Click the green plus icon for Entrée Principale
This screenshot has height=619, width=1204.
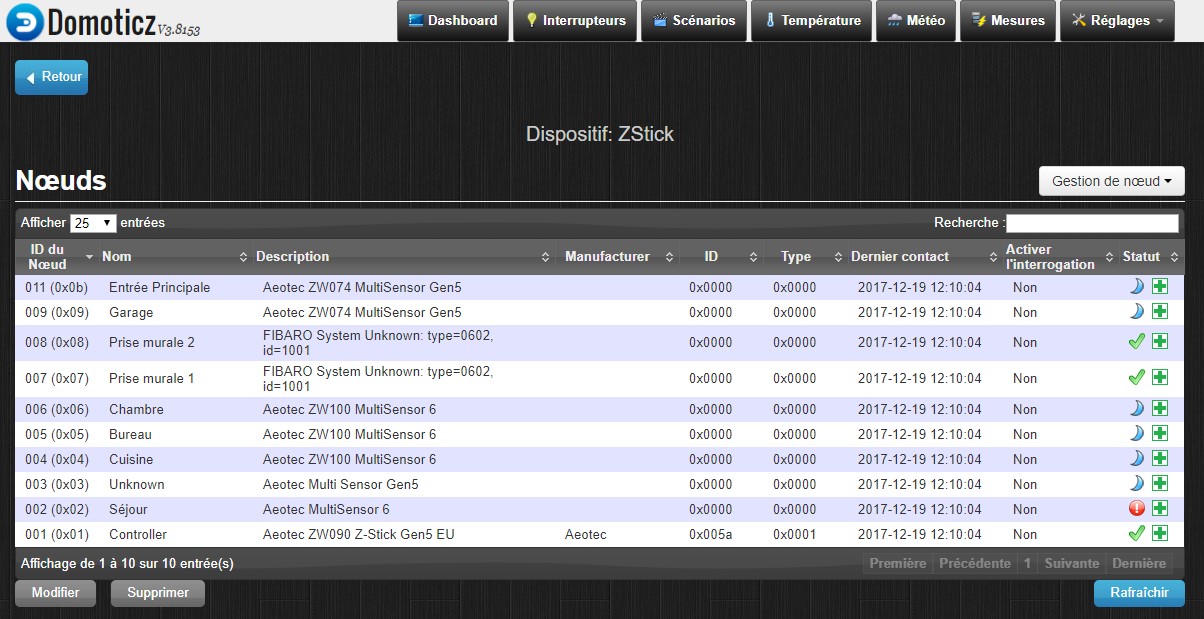(x=1160, y=287)
